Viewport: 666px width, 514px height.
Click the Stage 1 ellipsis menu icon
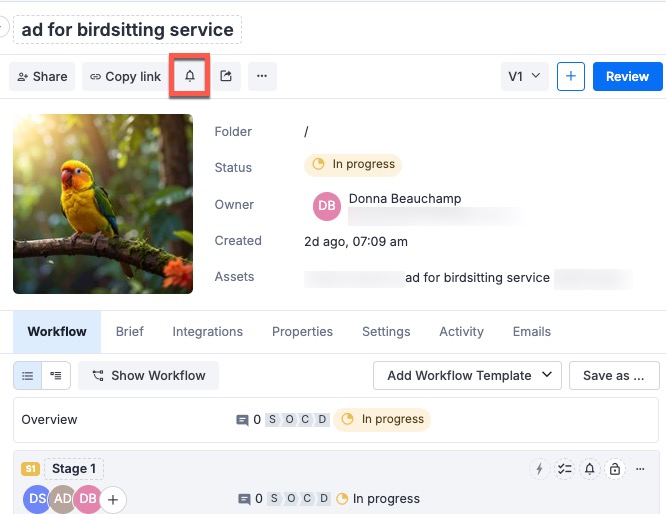tap(640, 468)
